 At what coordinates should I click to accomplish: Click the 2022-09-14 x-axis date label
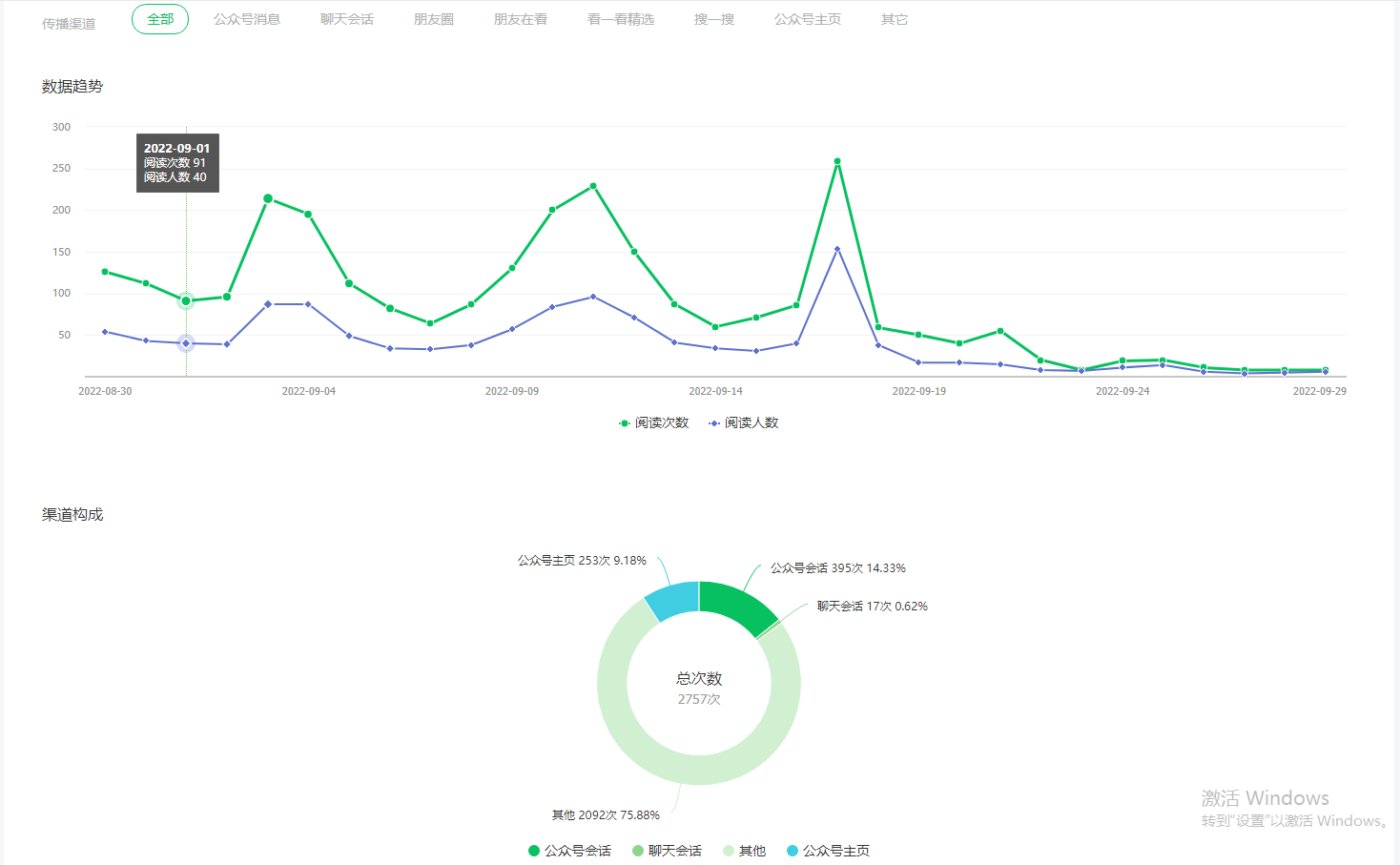click(715, 391)
